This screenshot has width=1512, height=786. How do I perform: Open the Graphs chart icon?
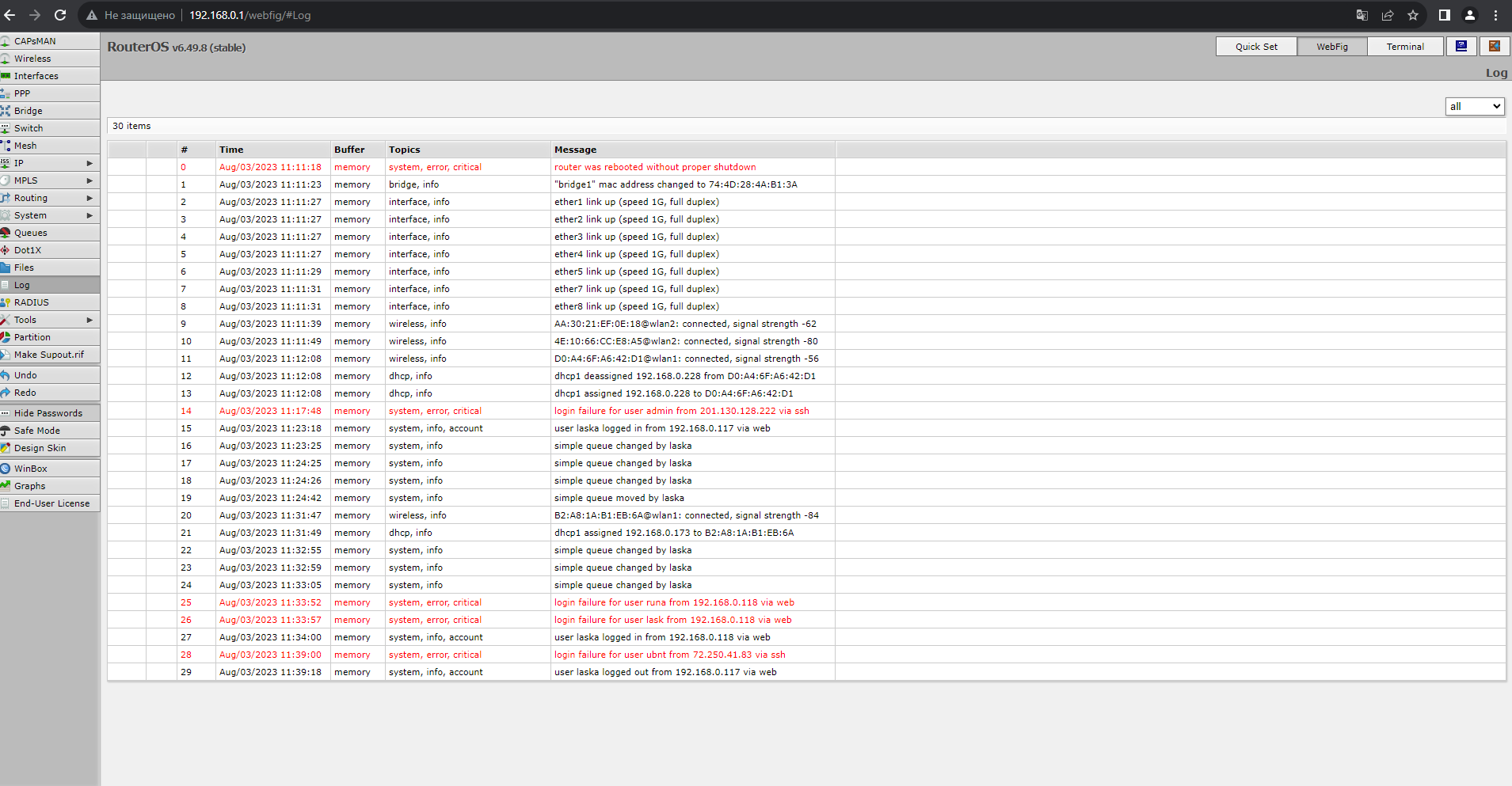coord(6,486)
